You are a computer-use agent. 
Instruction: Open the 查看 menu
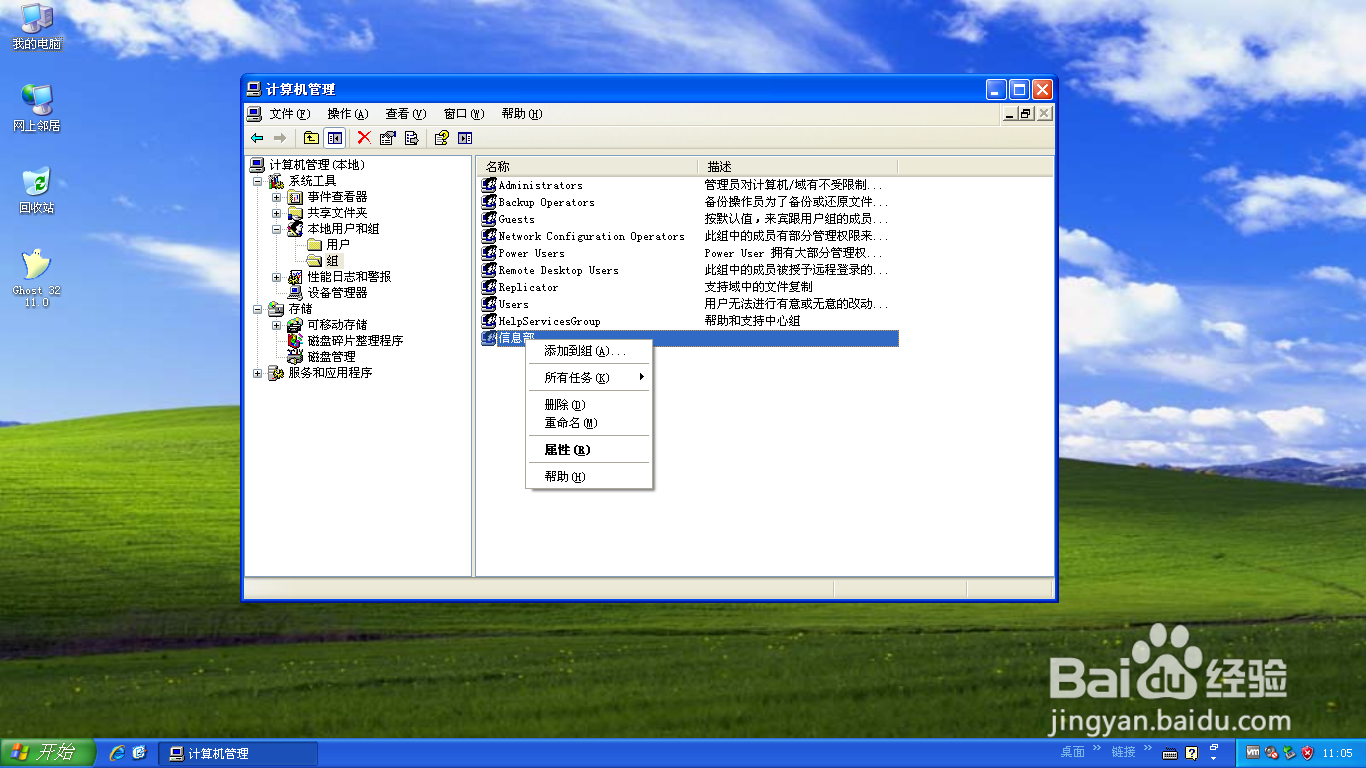406,114
